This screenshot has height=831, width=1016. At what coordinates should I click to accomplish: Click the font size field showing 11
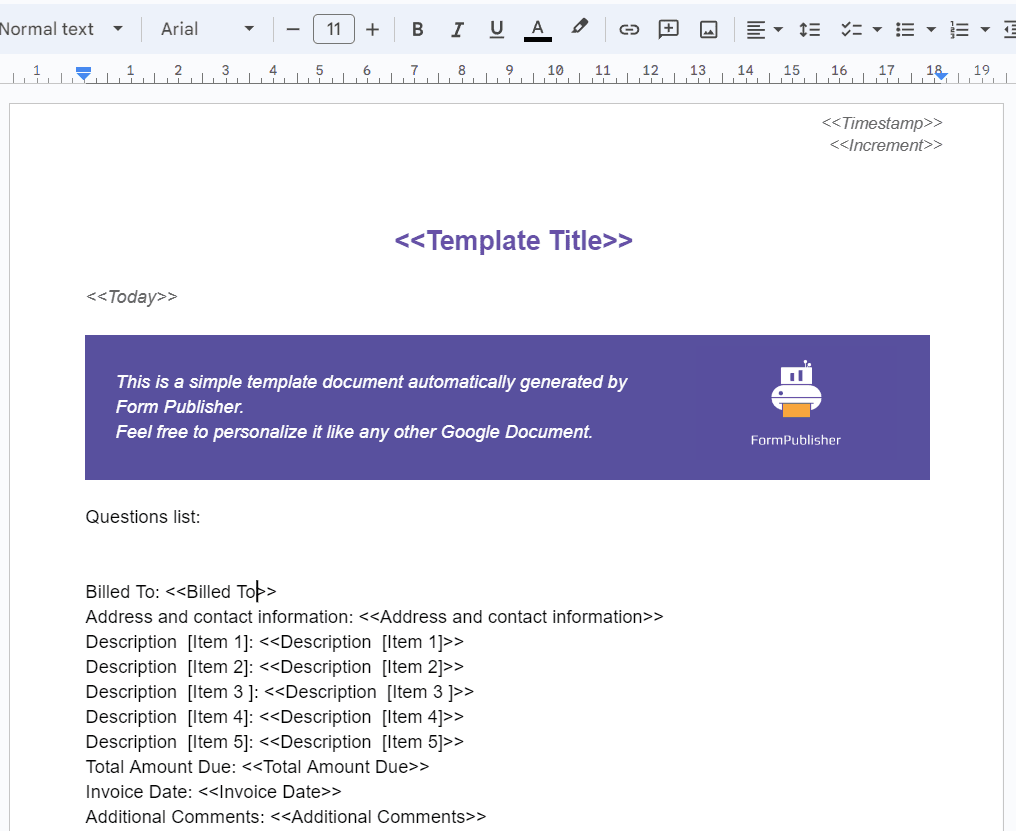[334, 29]
